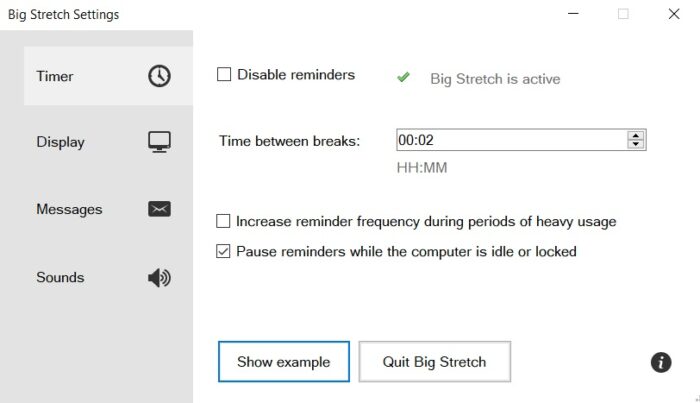Open the info icon at bottom right
Screen dimensions: 700x403
661,362
